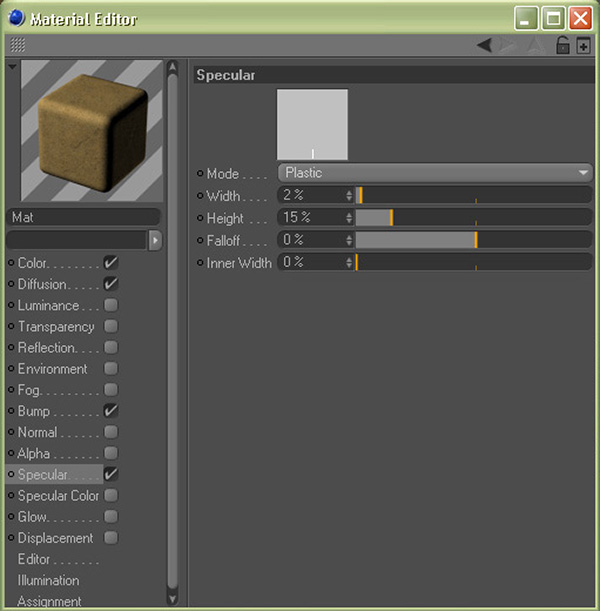Toggle the lock element padlock icon

coord(562,45)
